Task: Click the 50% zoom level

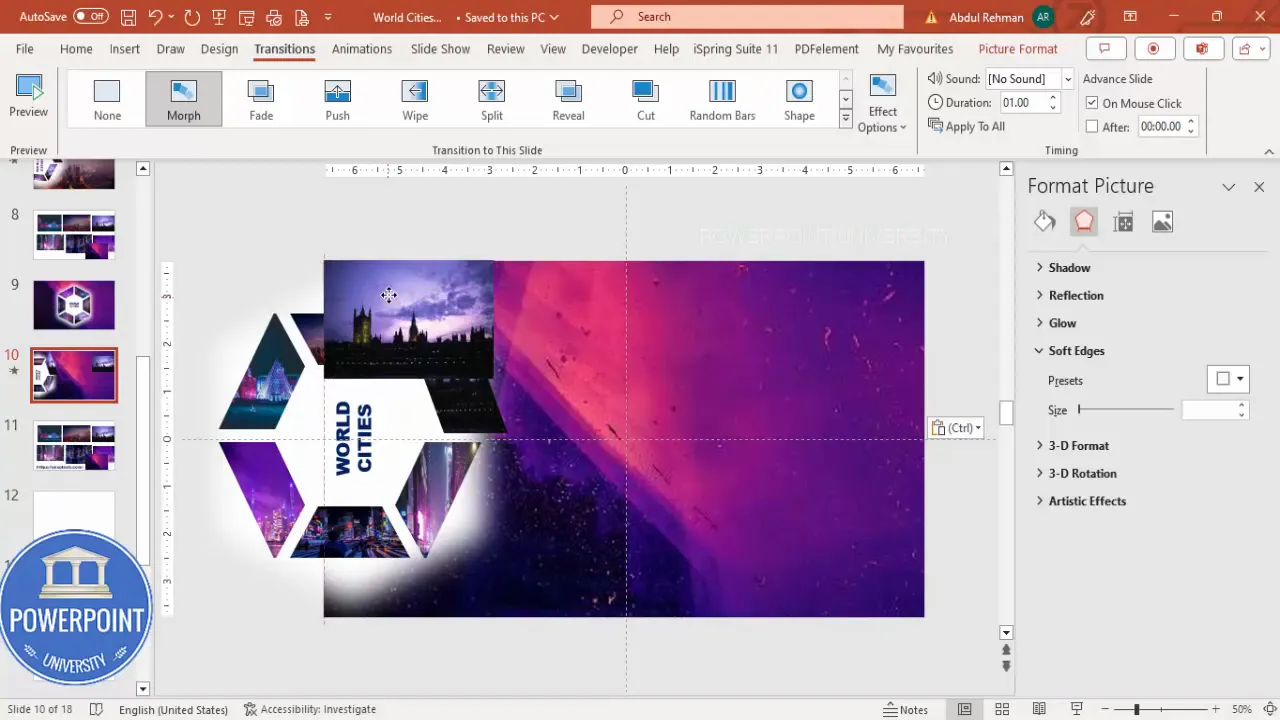Action: (x=1242, y=709)
